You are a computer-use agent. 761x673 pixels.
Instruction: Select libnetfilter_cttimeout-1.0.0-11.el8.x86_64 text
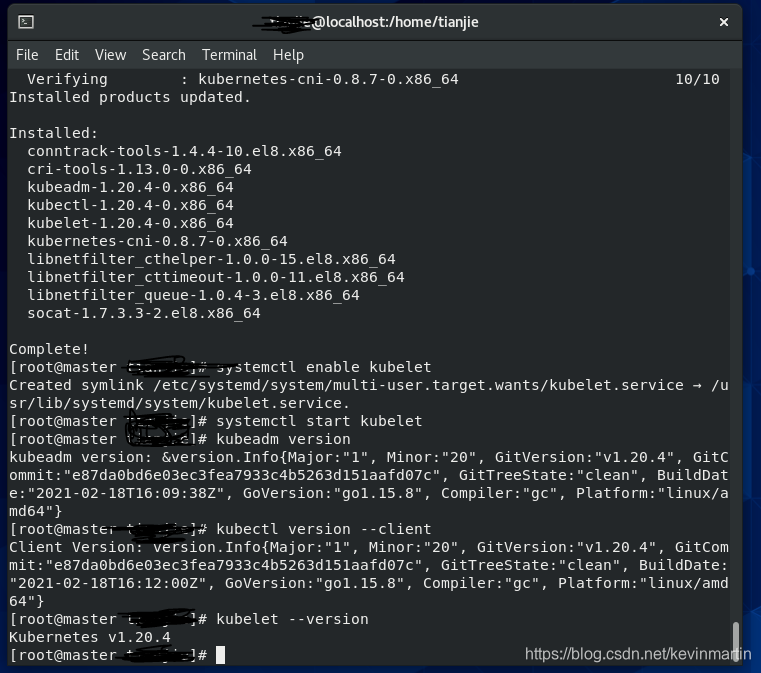click(x=215, y=277)
